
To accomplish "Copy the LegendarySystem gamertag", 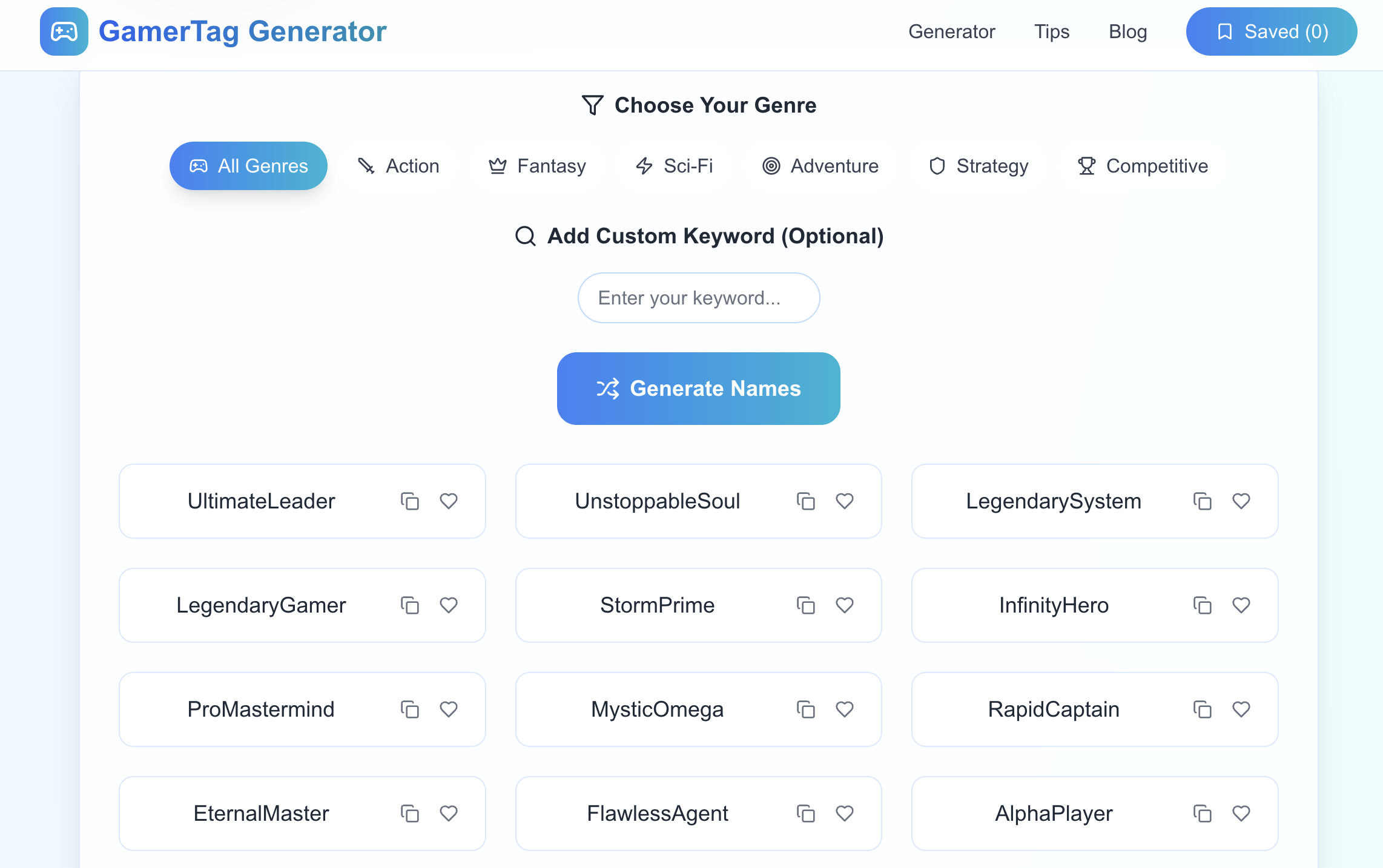I will 1202,501.
